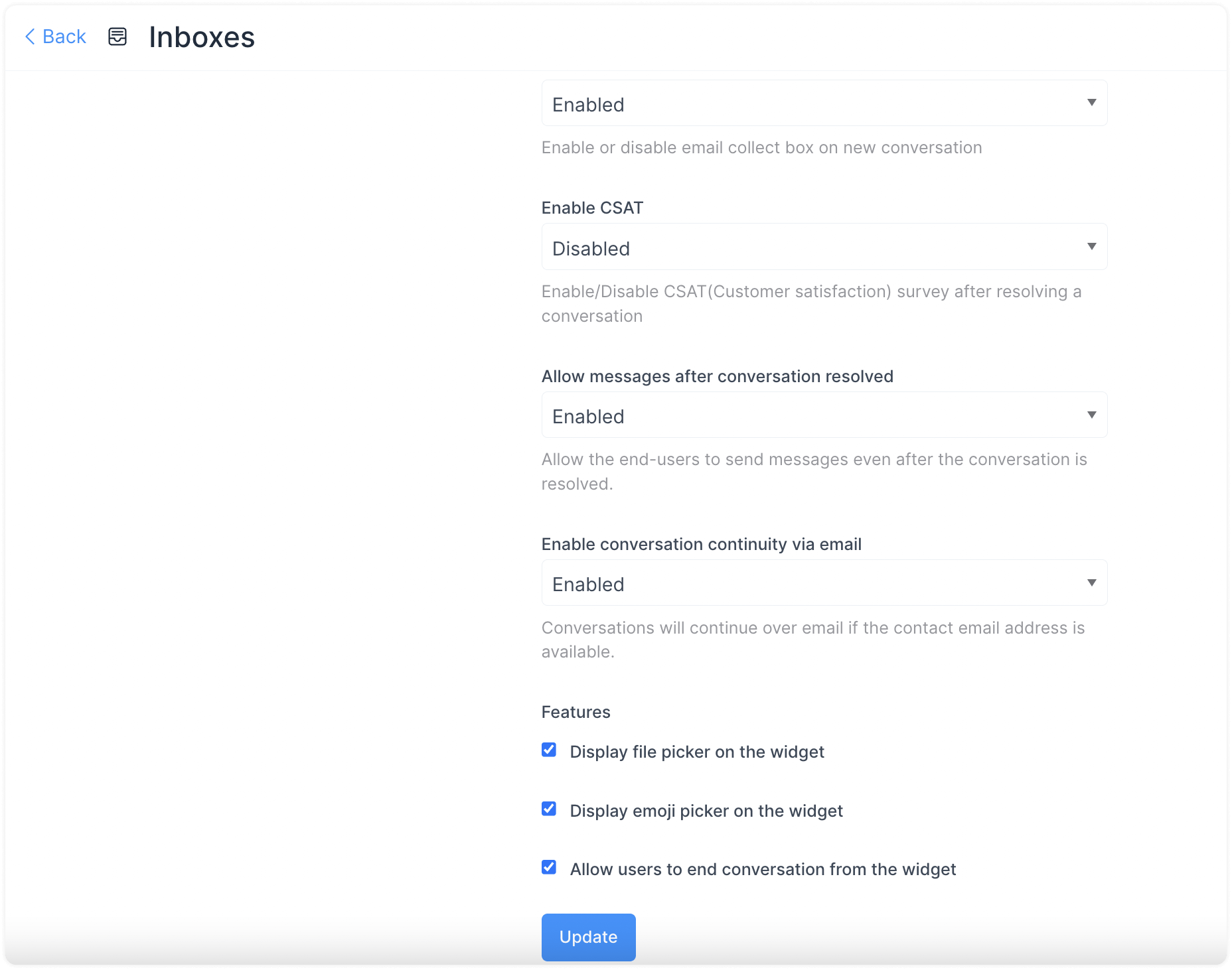This screenshot has width=1232, height=970.
Task: Click the Display file picker label text
Action: (x=696, y=752)
